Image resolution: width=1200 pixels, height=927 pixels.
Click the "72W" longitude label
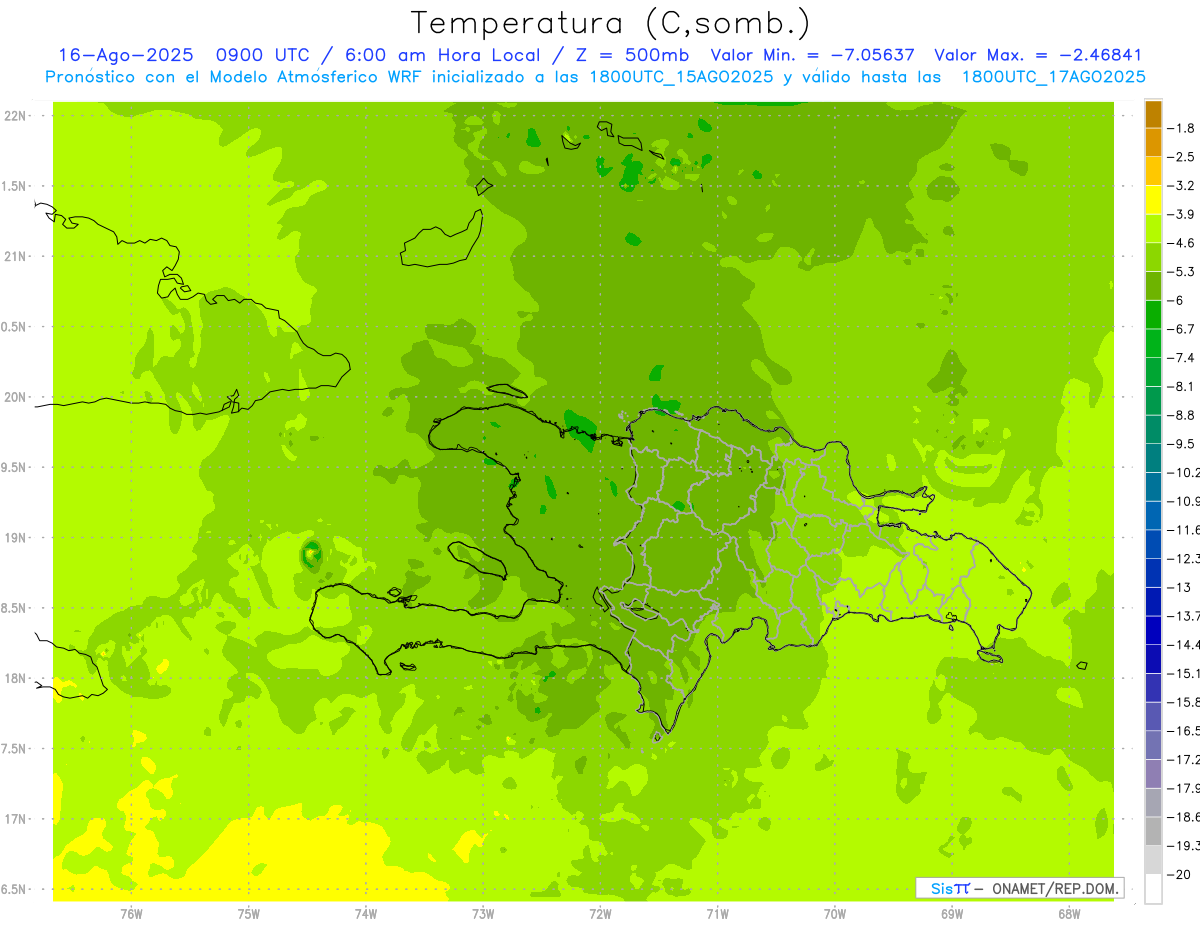point(600,914)
